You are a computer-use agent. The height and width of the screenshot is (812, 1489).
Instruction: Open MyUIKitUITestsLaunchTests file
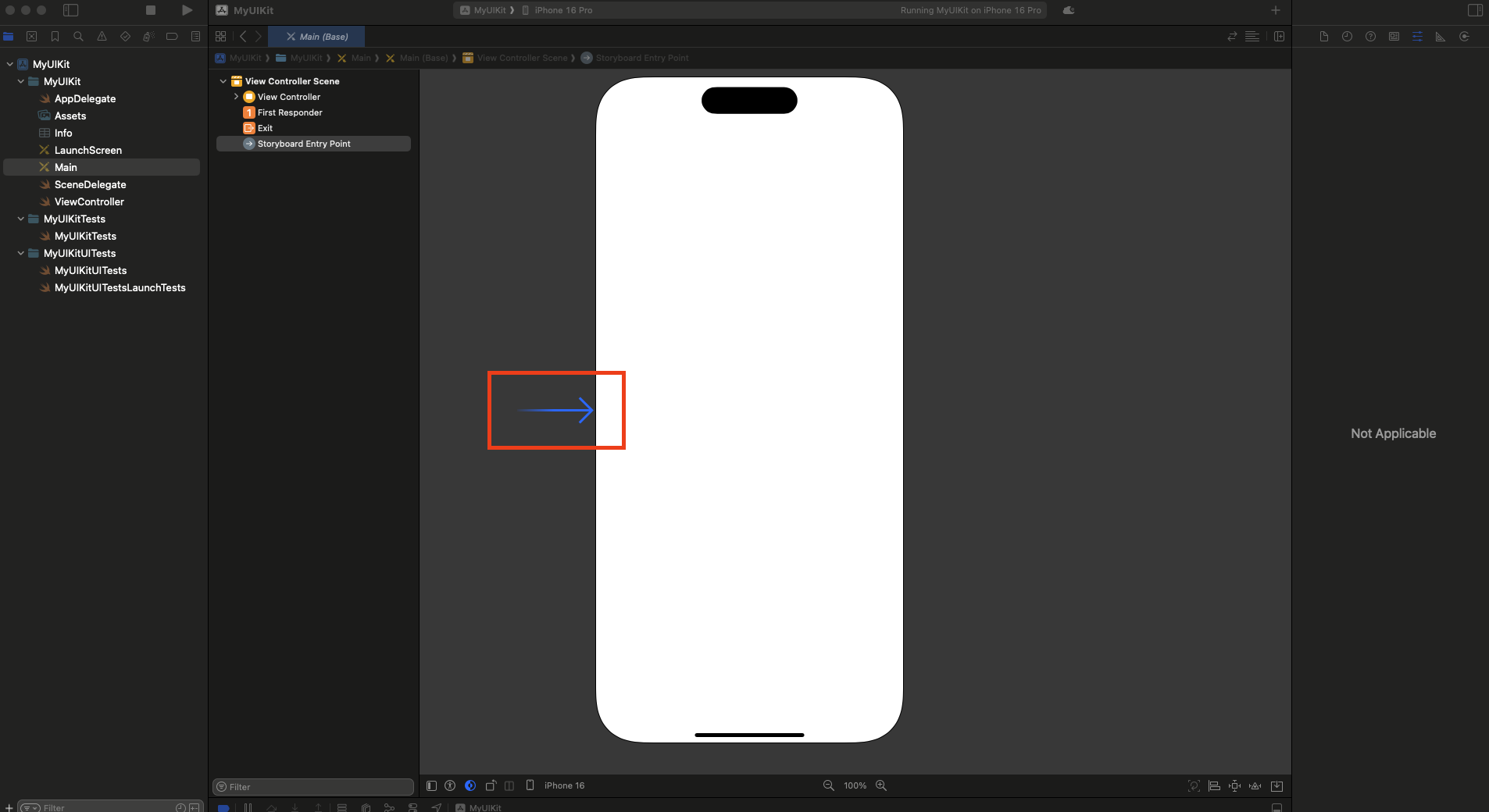[x=120, y=287]
